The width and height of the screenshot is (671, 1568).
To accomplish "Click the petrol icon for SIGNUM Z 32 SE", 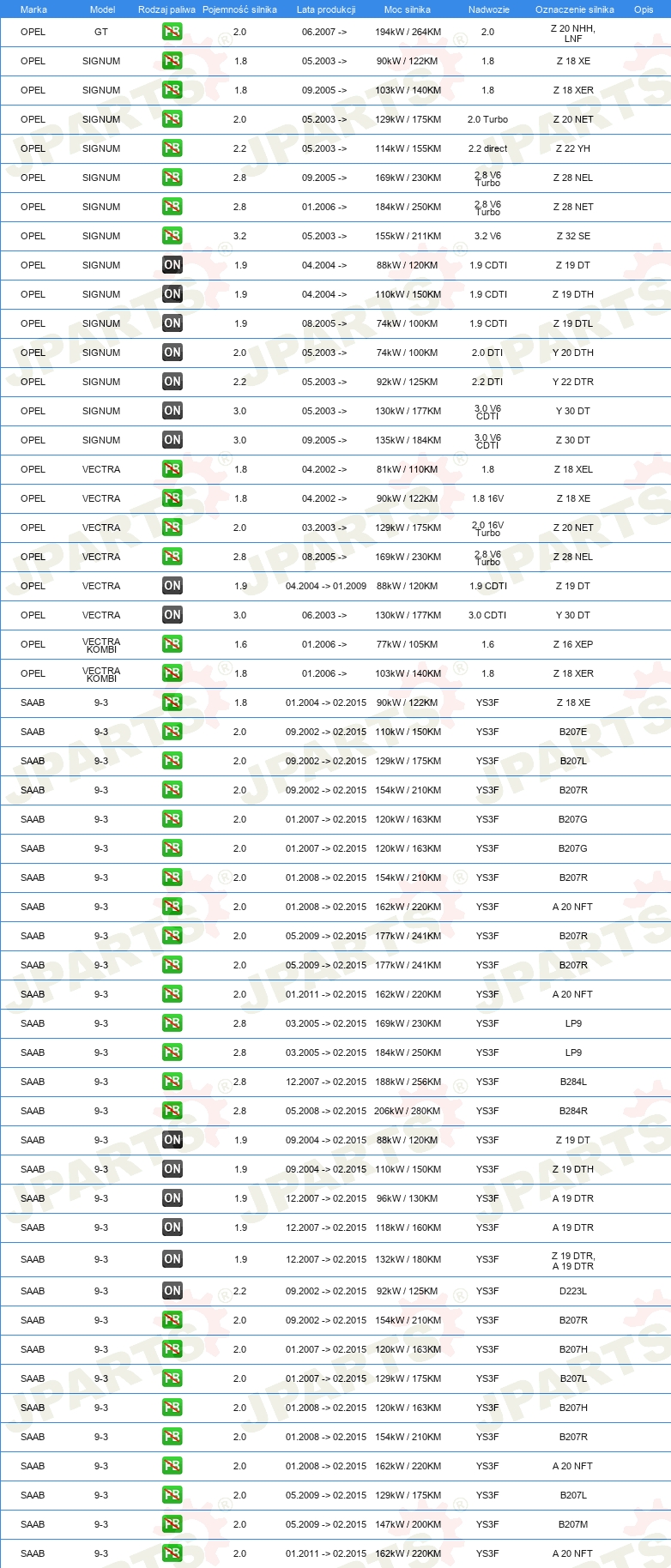I will (172, 236).
